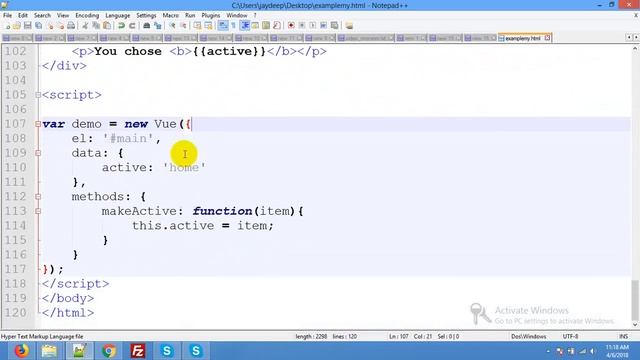The image size is (640, 360).
Task: Open the Function List panel icon
Action: 277,26
